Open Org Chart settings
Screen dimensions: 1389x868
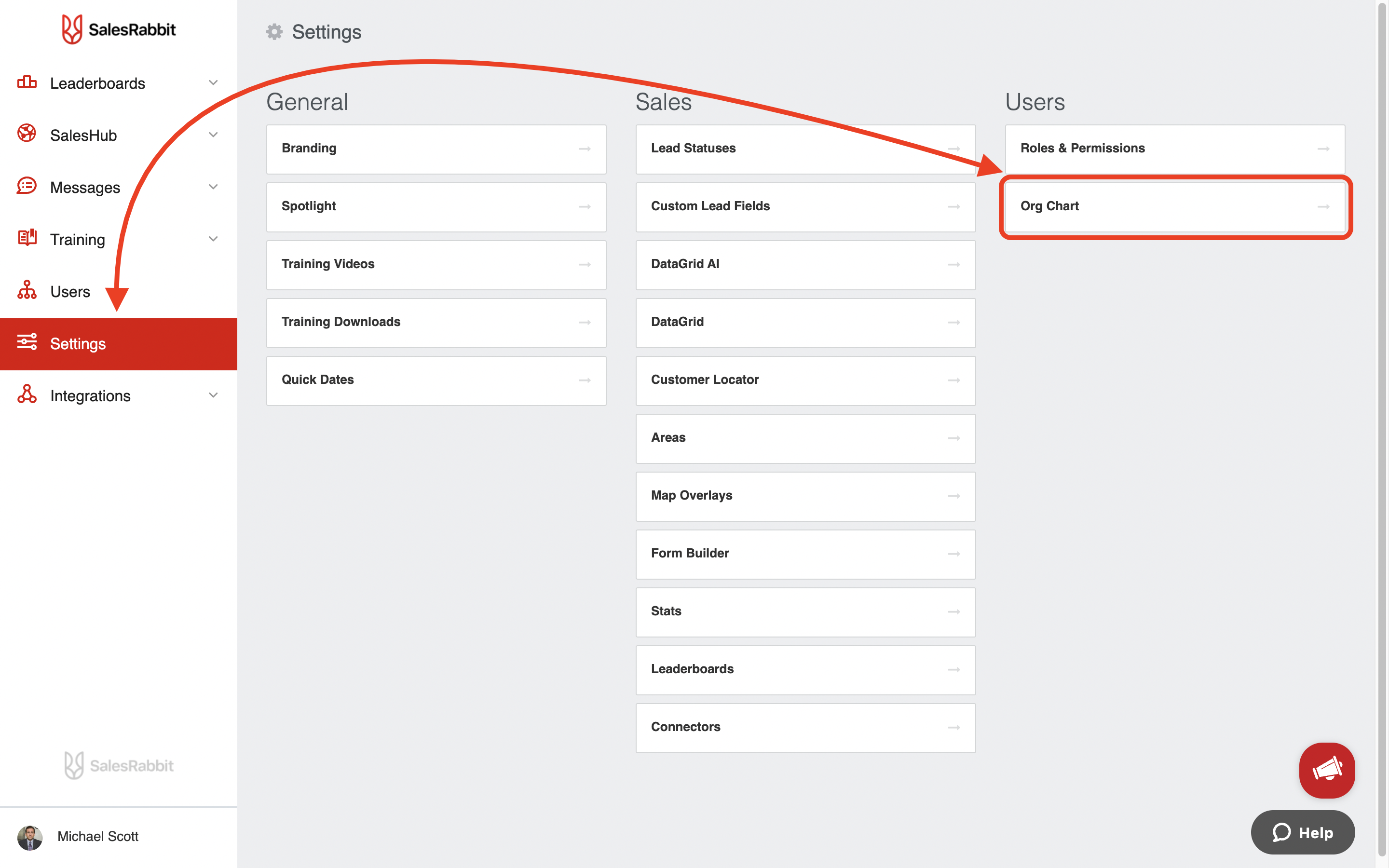click(x=1175, y=207)
